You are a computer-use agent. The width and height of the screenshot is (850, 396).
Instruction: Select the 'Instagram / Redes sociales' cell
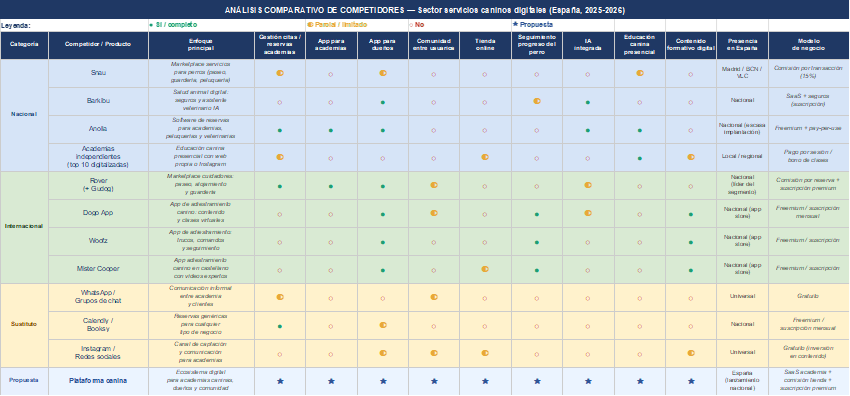(98, 353)
